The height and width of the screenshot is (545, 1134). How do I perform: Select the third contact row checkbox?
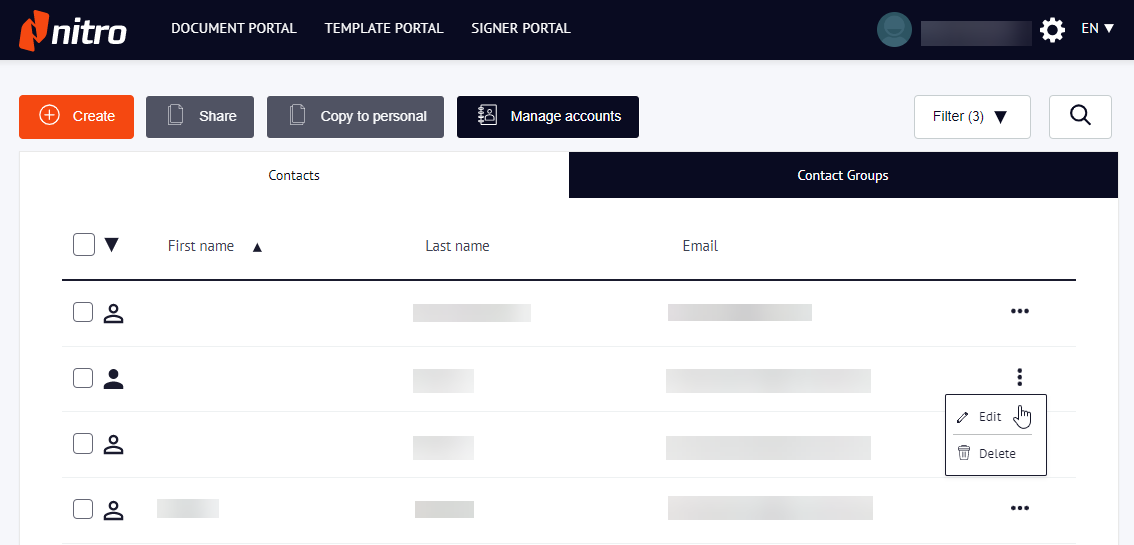pos(83,444)
